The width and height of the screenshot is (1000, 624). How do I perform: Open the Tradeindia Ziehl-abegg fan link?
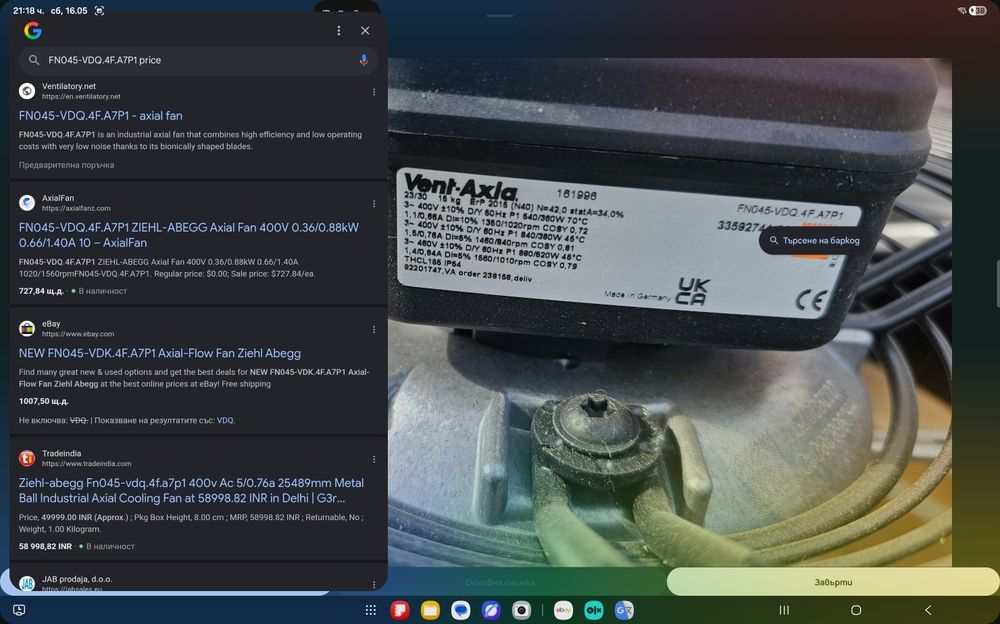click(x=191, y=490)
